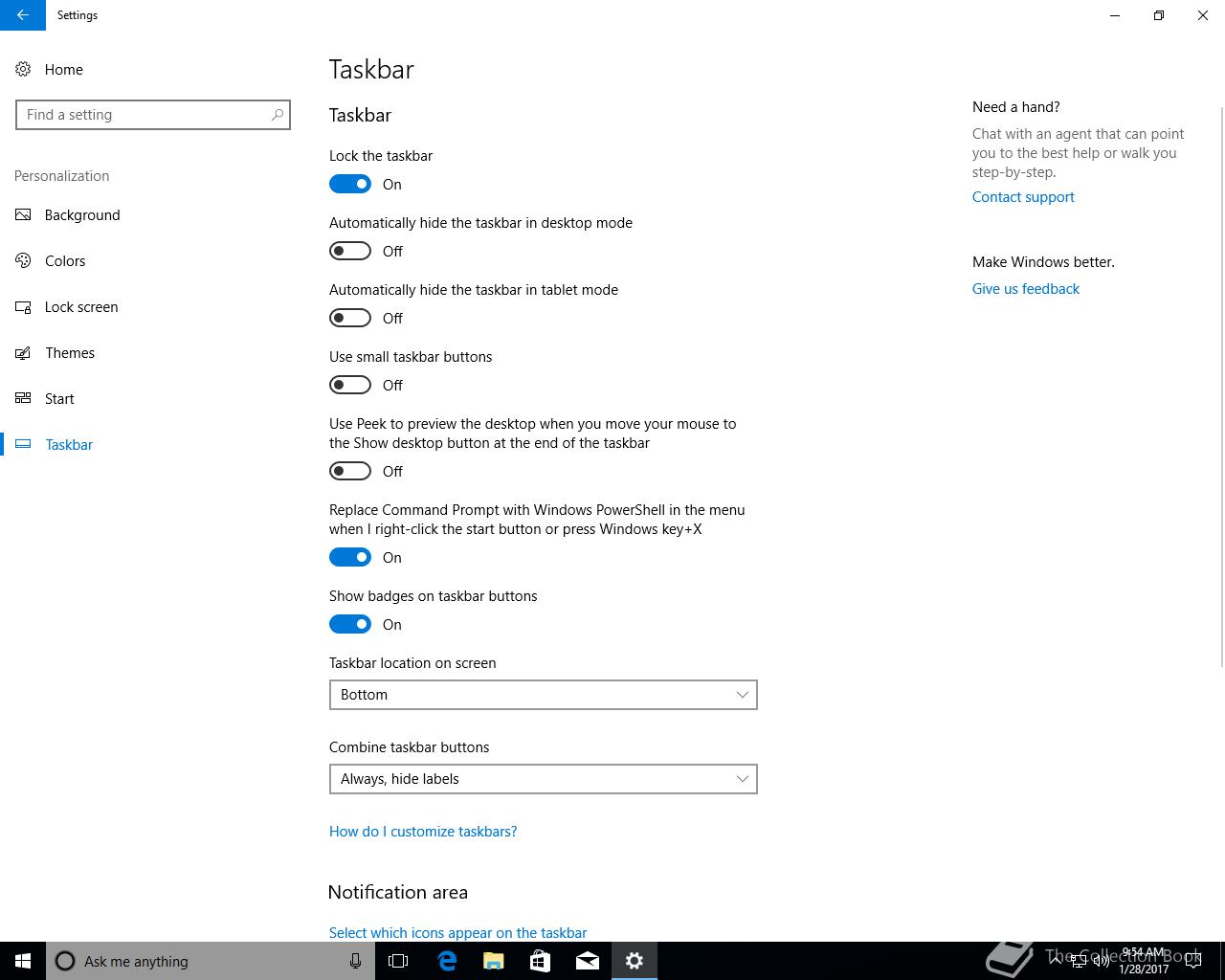Click Give us feedback link
The width and height of the screenshot is (1225, 980).
click(1026, 288)
